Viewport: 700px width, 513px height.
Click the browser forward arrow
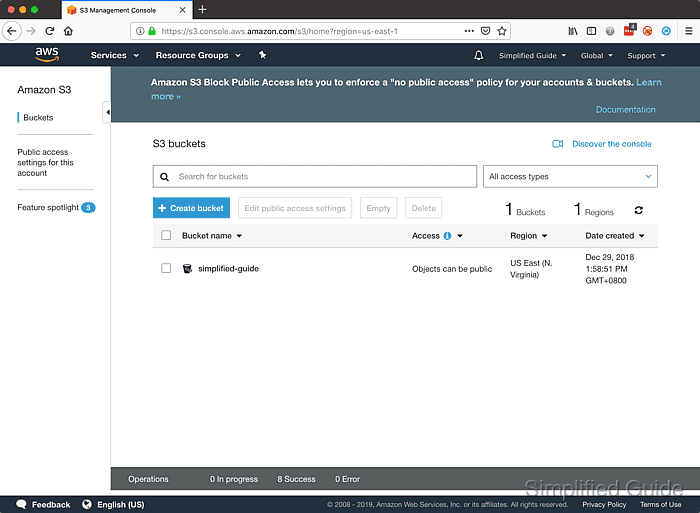[x=31, y=31]
